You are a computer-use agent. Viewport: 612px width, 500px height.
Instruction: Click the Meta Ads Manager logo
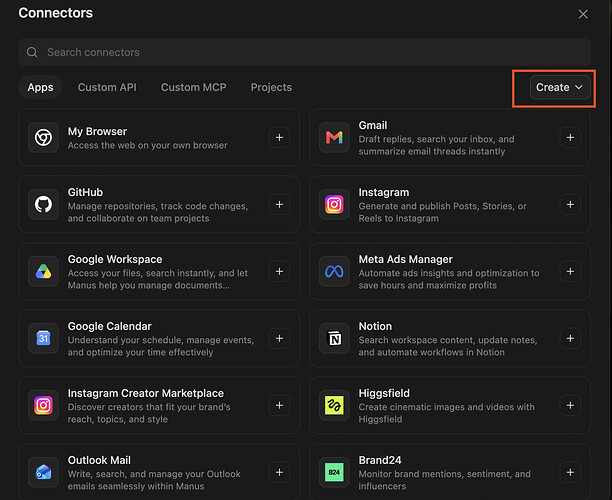pyautogui.click(x=334, y=271)
